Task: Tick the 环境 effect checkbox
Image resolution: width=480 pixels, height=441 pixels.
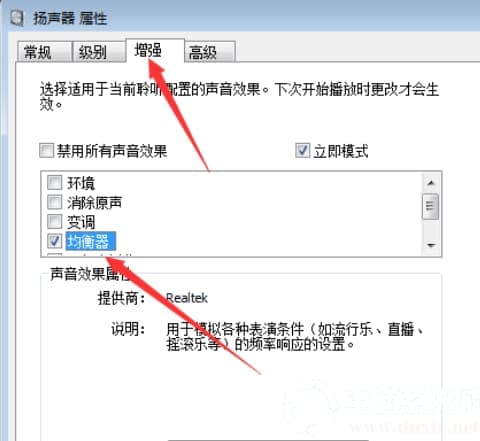Action: pos(54,182)
